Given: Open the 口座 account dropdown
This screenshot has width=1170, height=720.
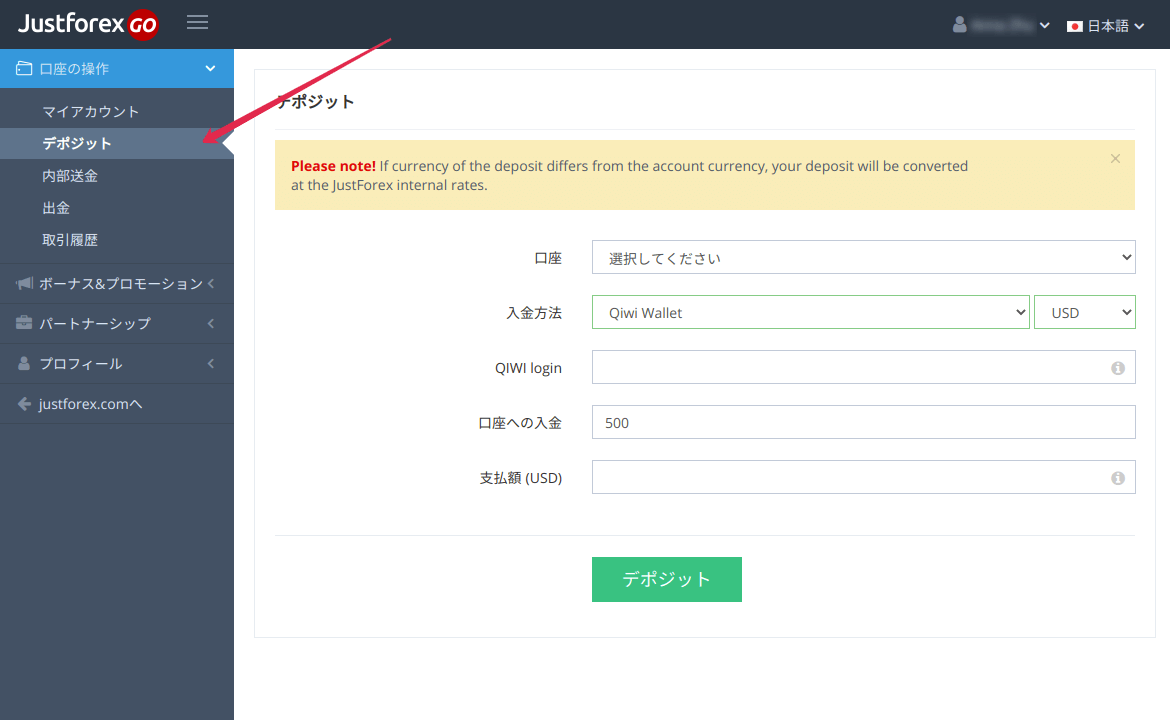Looking at the screenshot, I should click(863, 257).
